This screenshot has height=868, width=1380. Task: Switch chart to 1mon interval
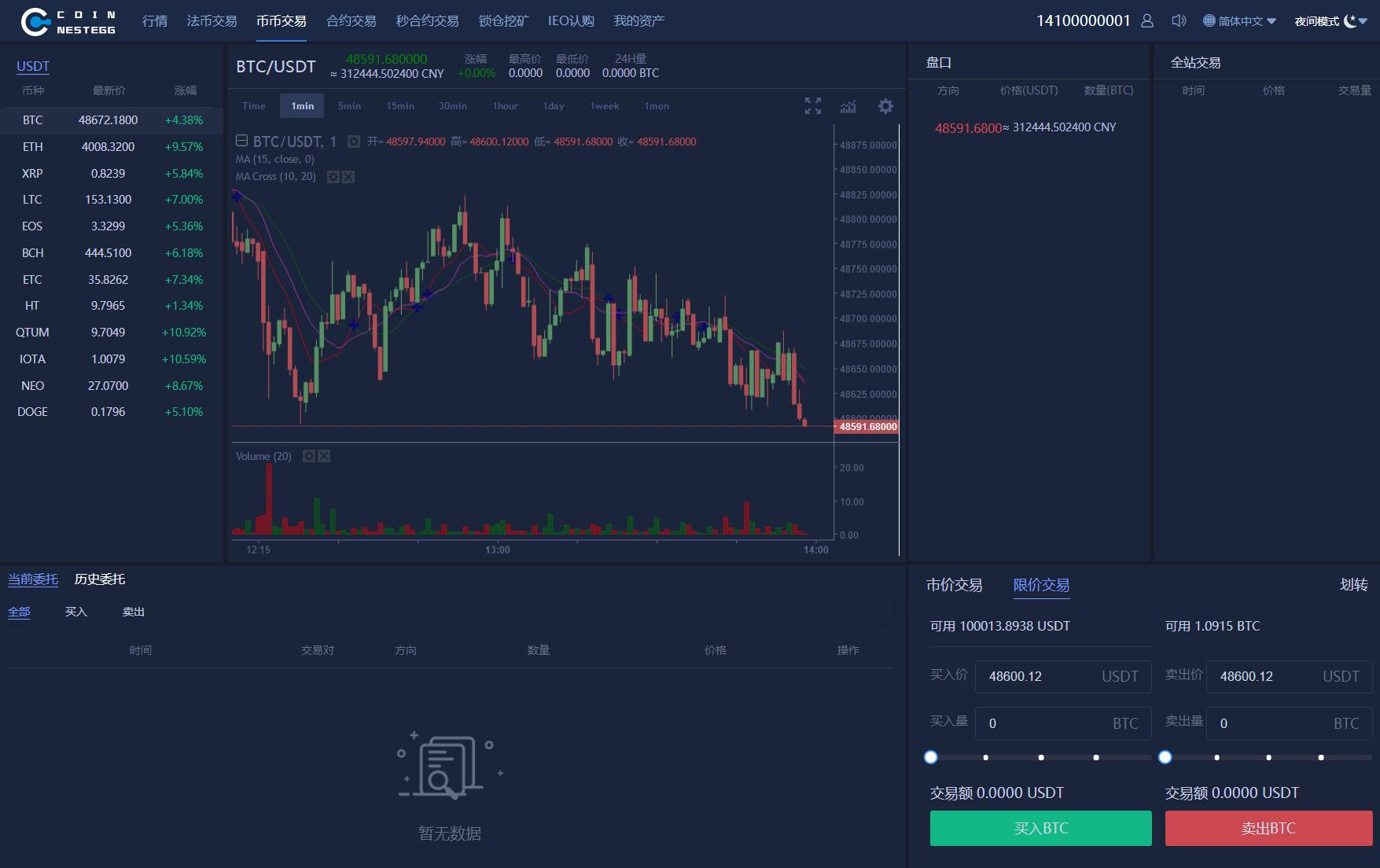[657, 106]
